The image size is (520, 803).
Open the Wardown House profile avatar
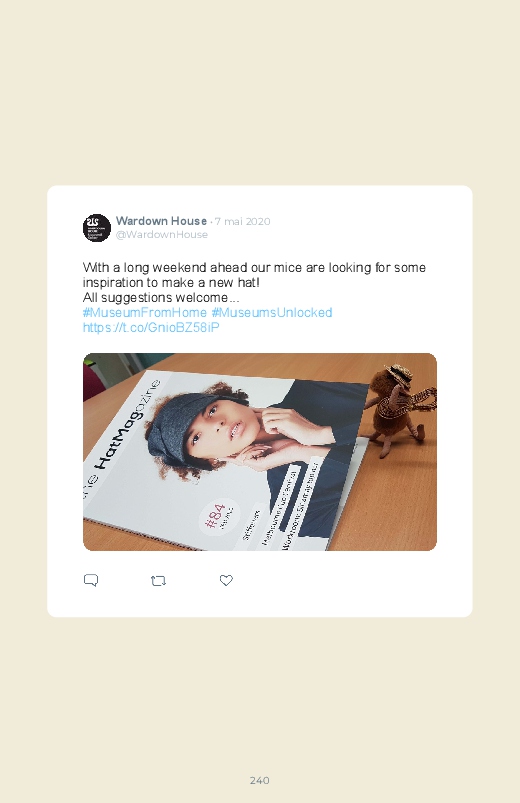(x=97, y=228)
